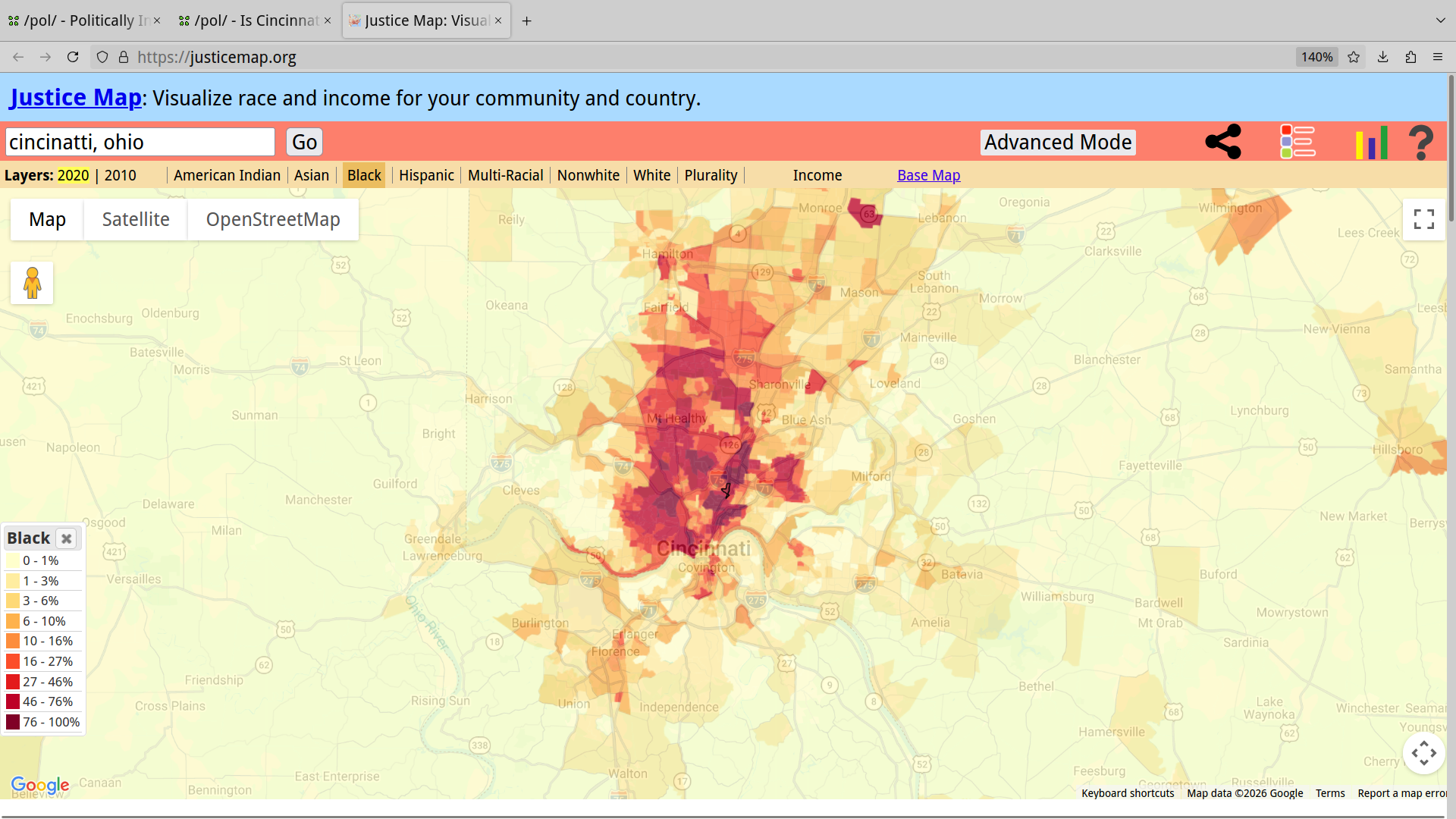Viewport: 1456px width, 819px height.
Task: Reload the page
Action: pos(73,57)
